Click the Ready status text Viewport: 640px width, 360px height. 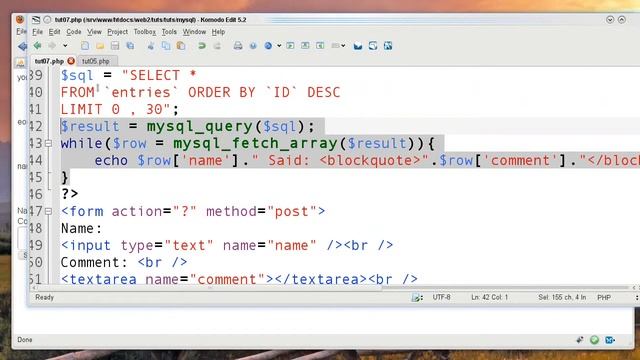pyautogui.click(x=44, y=297)
